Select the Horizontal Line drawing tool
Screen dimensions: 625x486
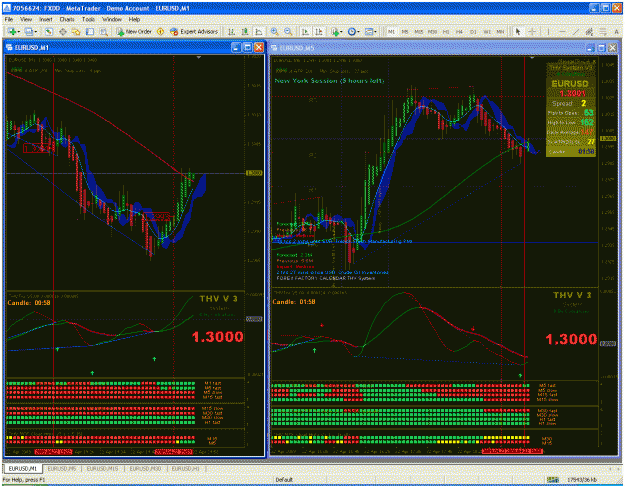click(x=562, y=31)
